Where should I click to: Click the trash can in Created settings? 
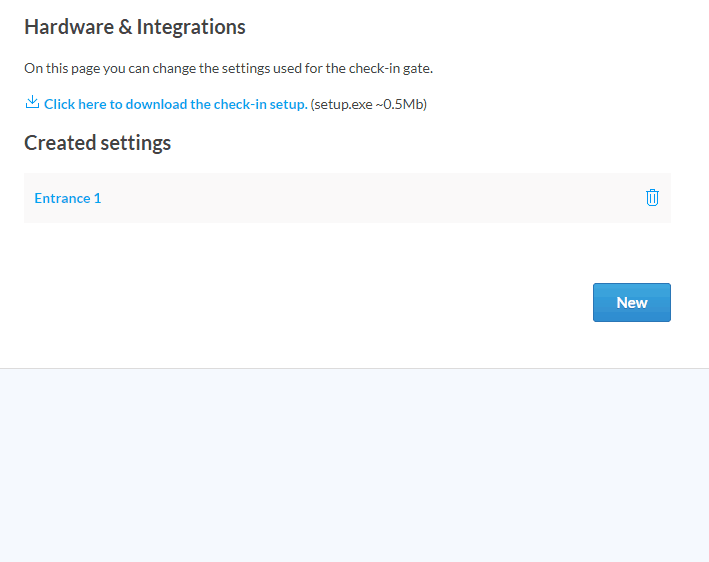[x=652, y=198]
